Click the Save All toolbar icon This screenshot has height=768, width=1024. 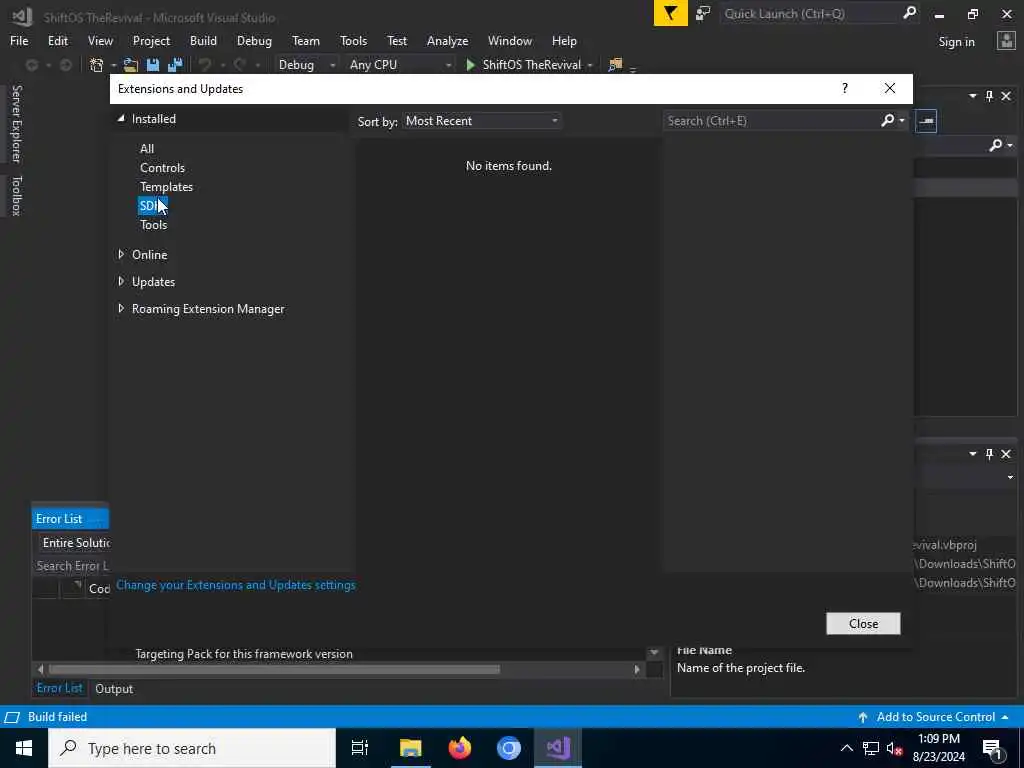[175, 65]
